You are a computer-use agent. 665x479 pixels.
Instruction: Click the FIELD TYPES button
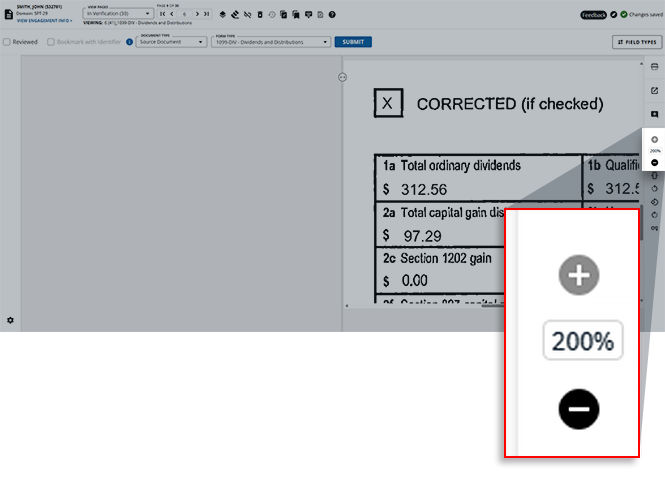[x=637, y=42]
